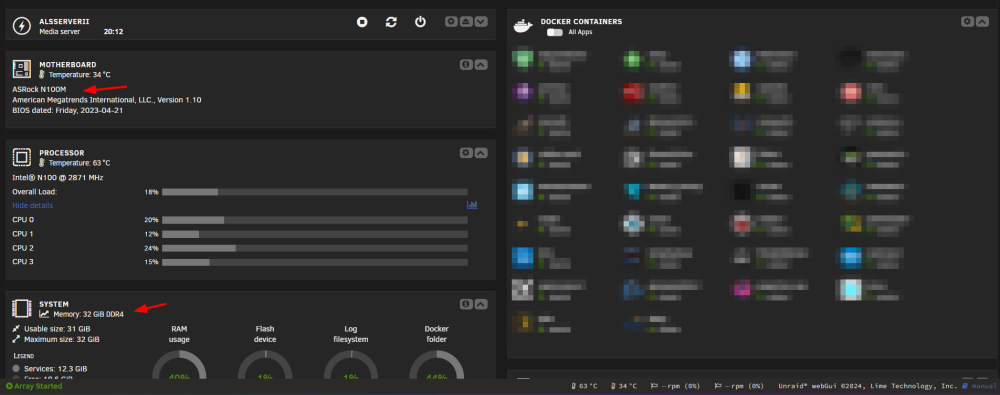The width and height of the screenshot is (1000, 395).
Task: Click the CPU 2 load bar
Action: pyautogui.click(x=315, y=248)
